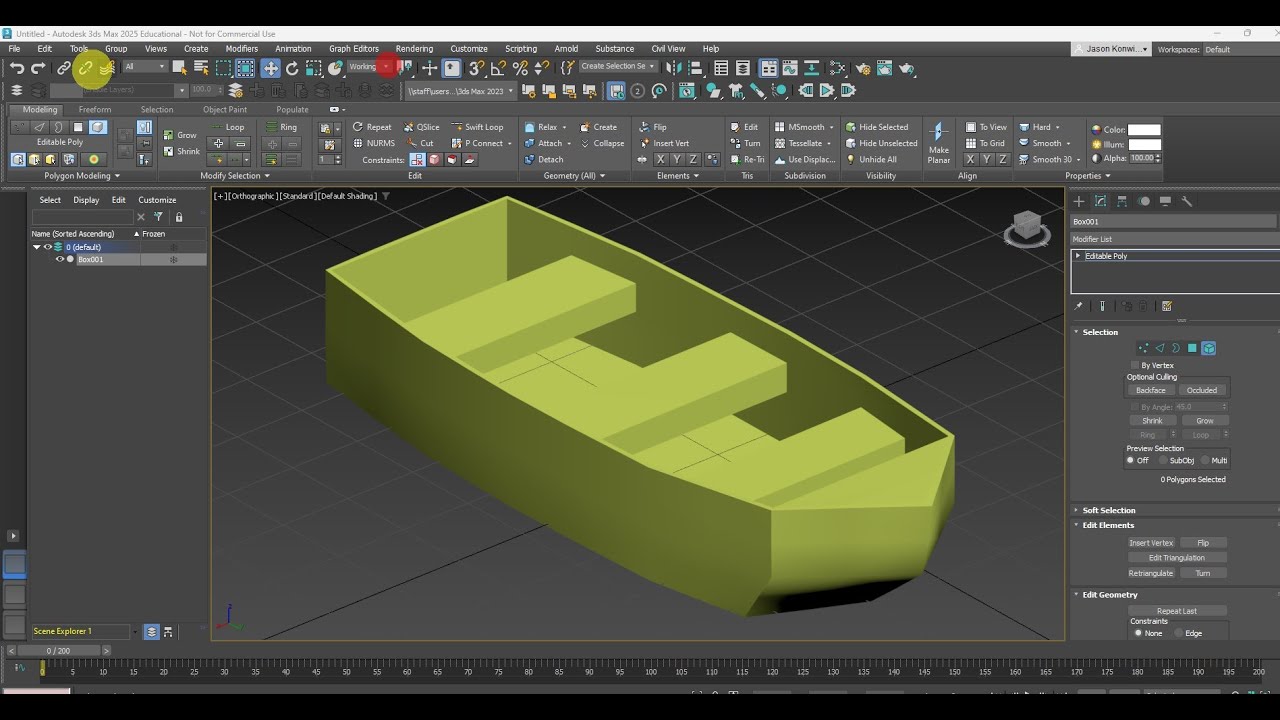Viewport: 1280px width, 720px height.
Task: Click the Mirror tool icon
Action: click(673, 68)
